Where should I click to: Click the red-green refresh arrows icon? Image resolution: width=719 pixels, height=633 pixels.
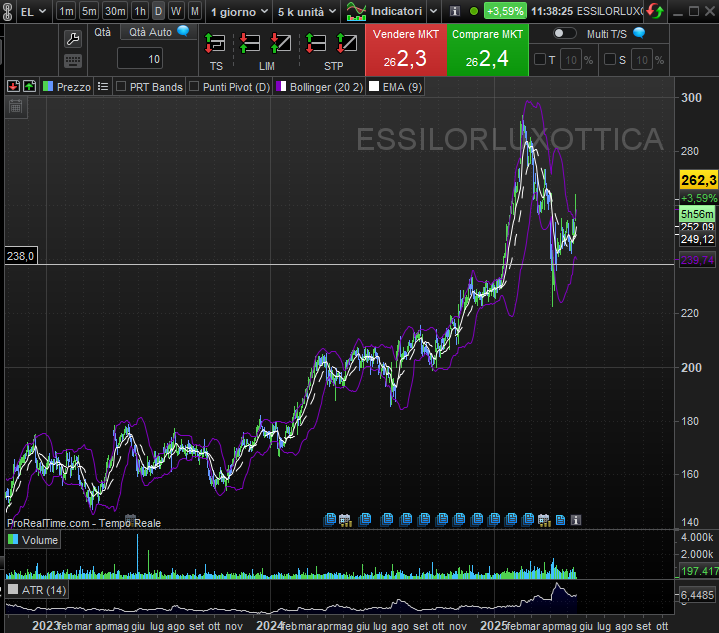tap(655, 11)
